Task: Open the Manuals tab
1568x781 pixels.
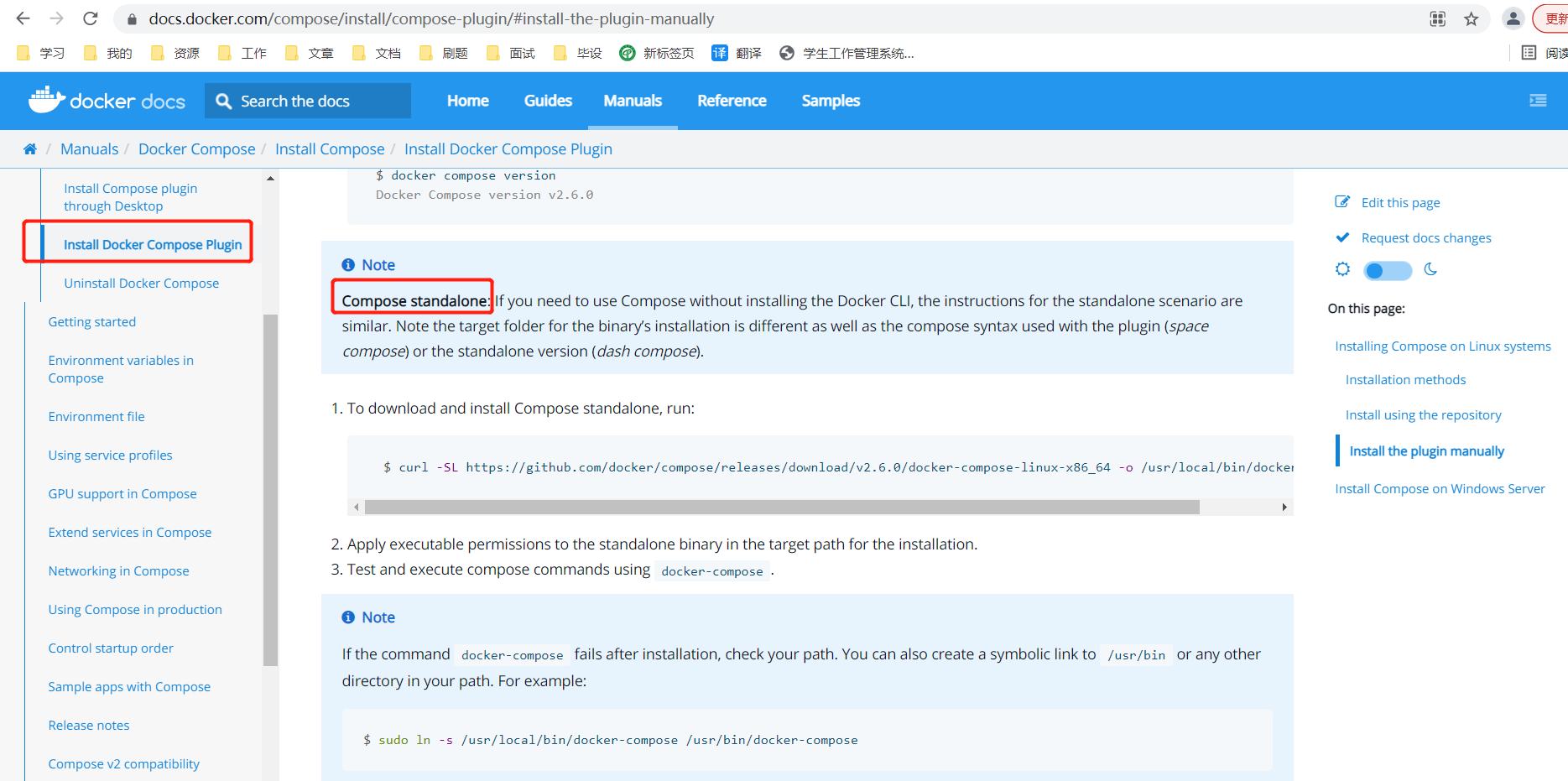Action: pos(633,101)
